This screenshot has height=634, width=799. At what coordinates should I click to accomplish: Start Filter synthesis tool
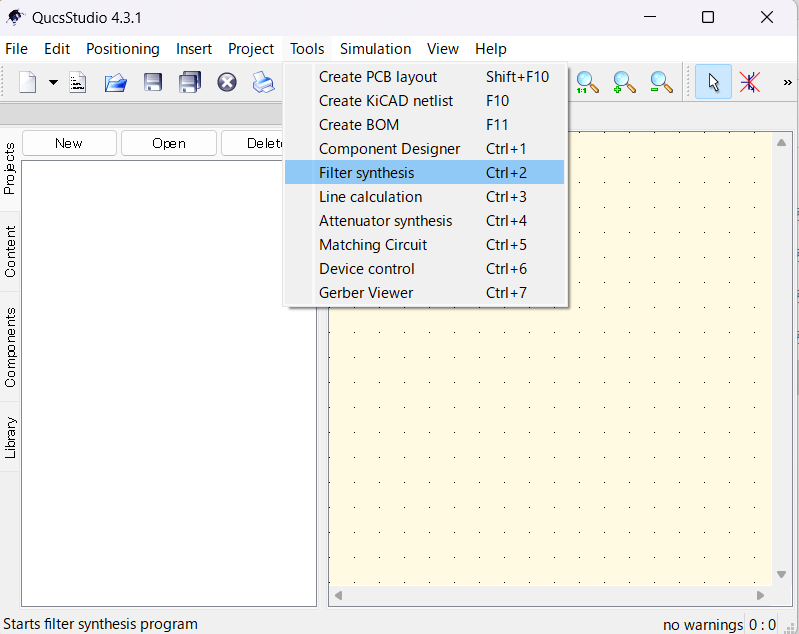[x=424, y=173]
